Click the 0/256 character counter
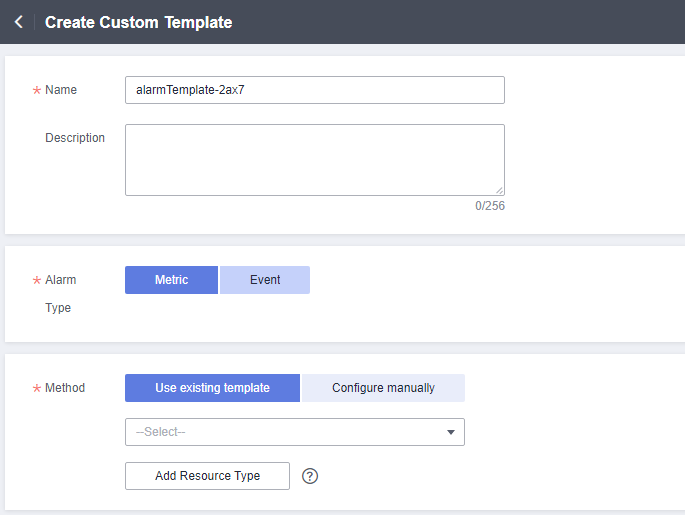The height and width of the screenshot is (515, 685). point(490,206)
